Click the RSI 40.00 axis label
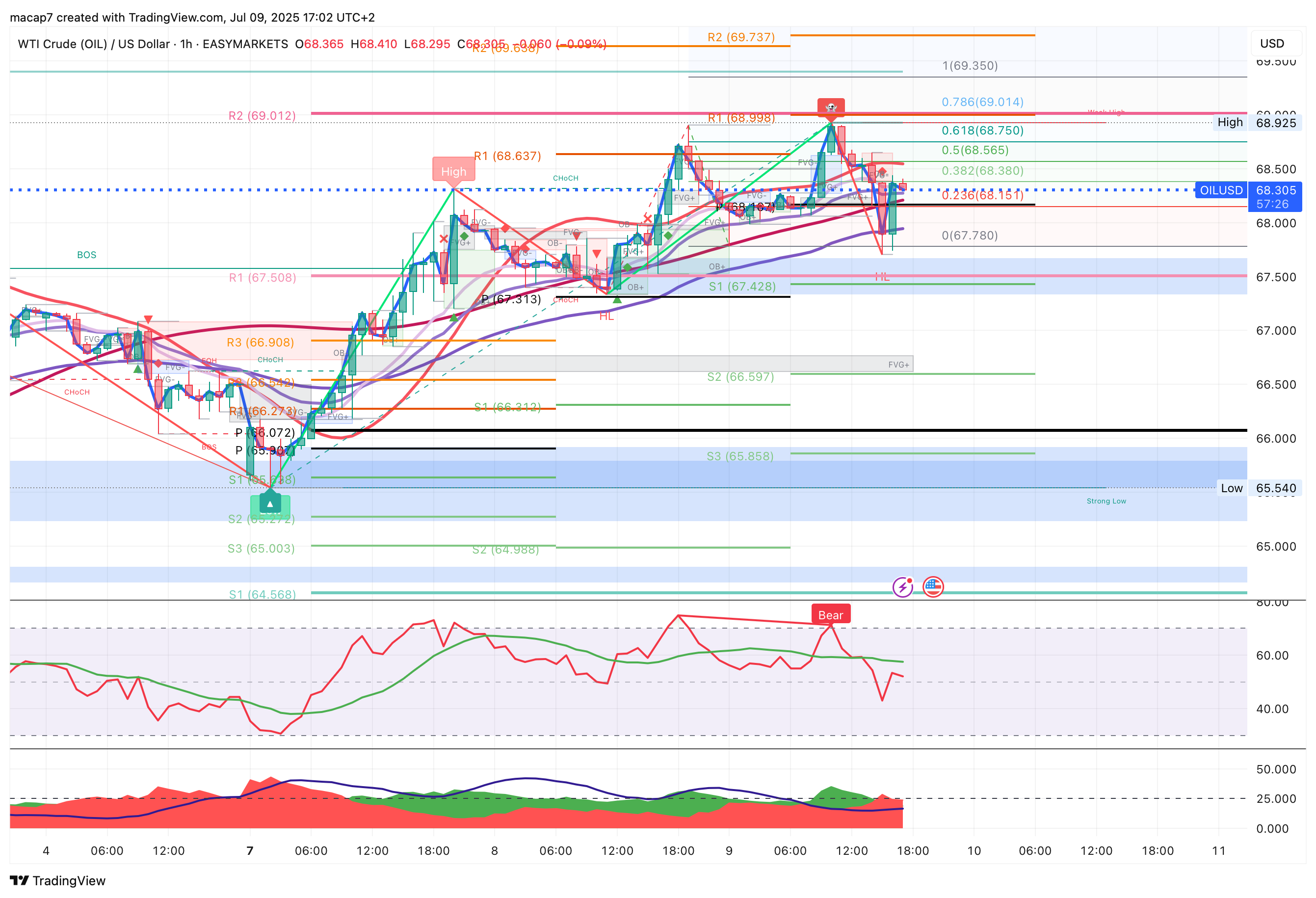The height and width of the screenshot is (898, 1316). tap(1272, 709)
